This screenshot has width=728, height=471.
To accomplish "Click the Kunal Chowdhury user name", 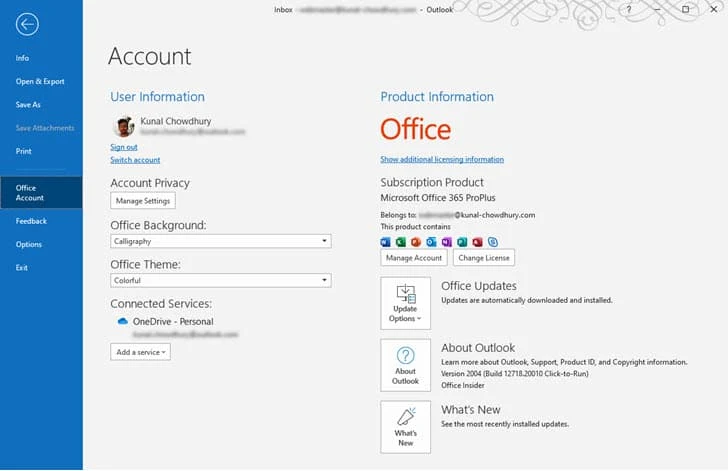I will [176, 121].
